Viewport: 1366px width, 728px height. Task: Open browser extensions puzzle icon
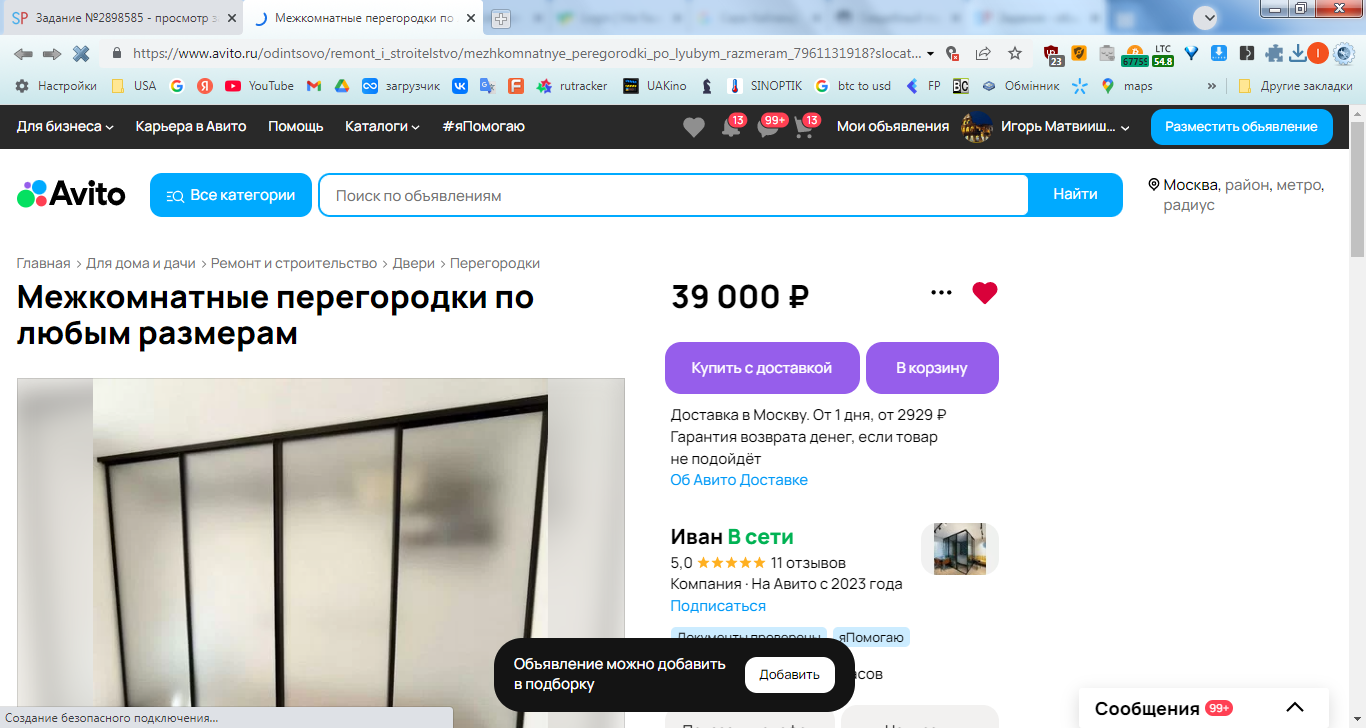point(1275,53)
